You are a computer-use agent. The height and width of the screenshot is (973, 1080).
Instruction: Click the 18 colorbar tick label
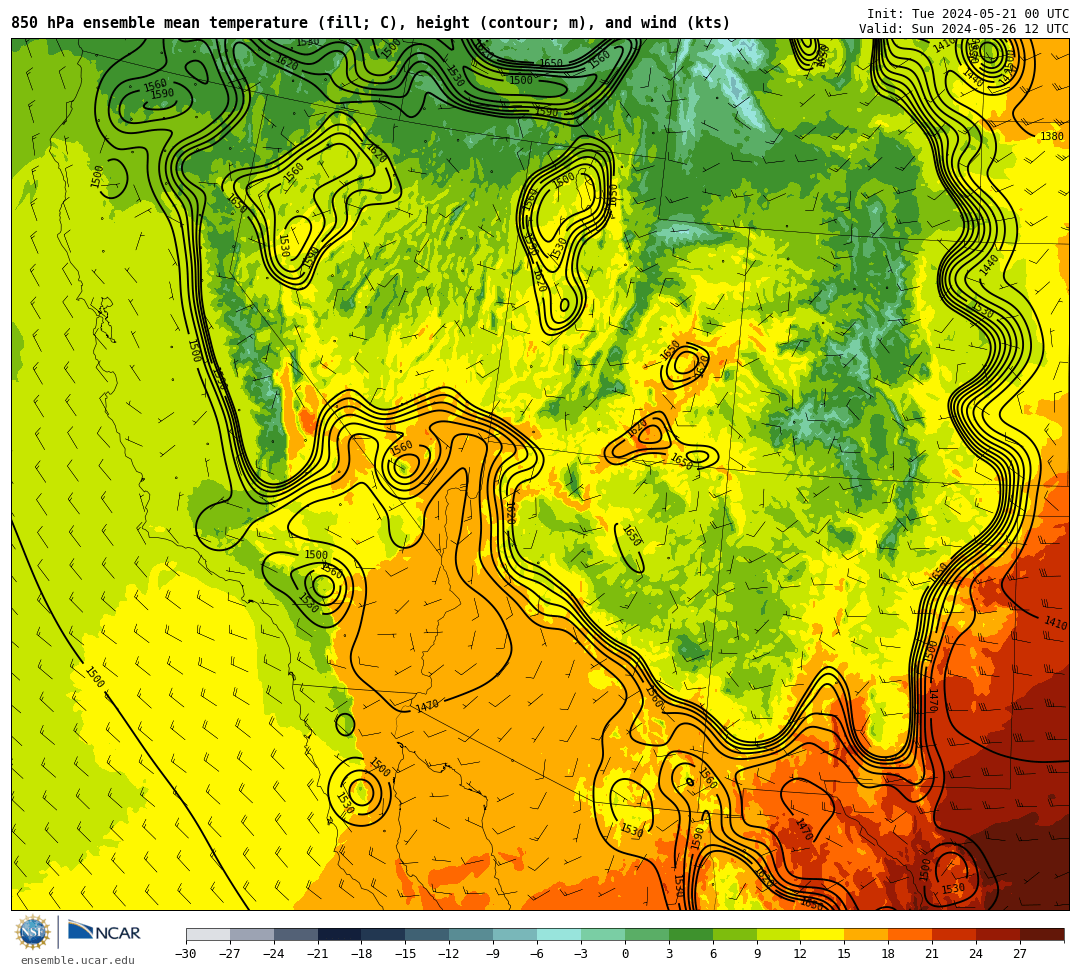tap(889, 954)
